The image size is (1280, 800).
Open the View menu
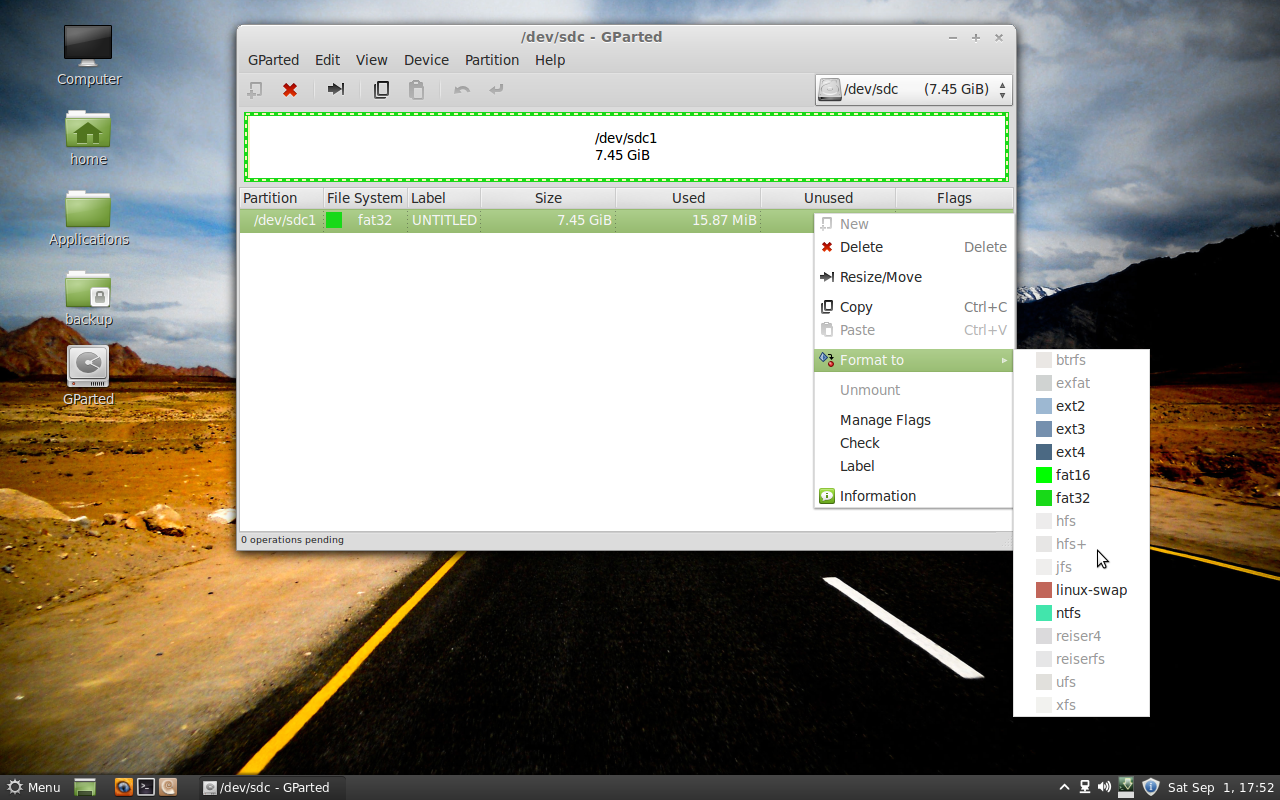point(372,60)
